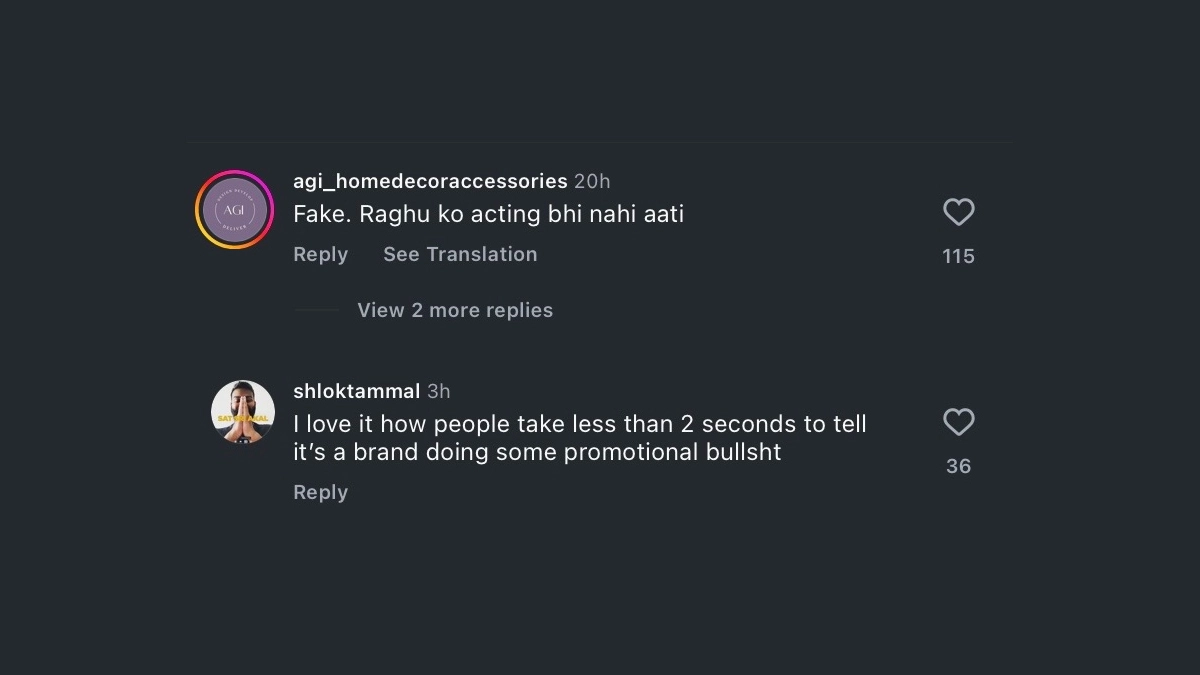Click the 20h timestamp
Viewport: 1200px width, 675px height.
[x=592, y=181]
